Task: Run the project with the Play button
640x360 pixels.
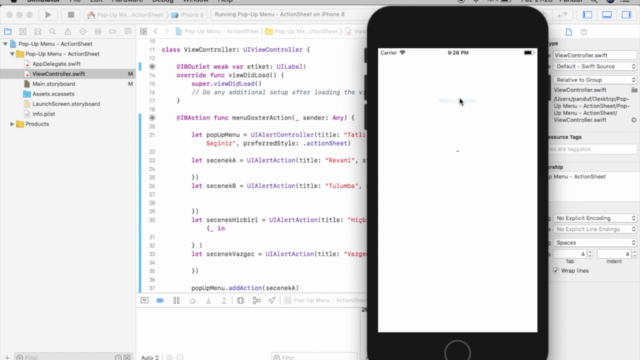Action: (48, 15)
